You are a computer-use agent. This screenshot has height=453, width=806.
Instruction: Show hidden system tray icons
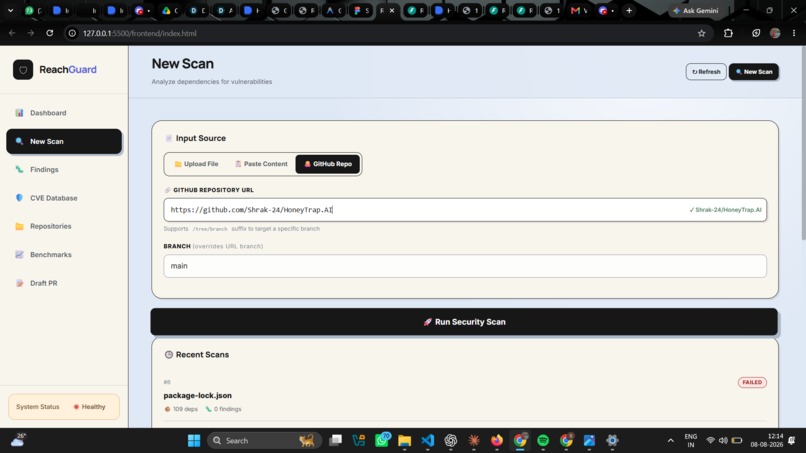point(670,441)
